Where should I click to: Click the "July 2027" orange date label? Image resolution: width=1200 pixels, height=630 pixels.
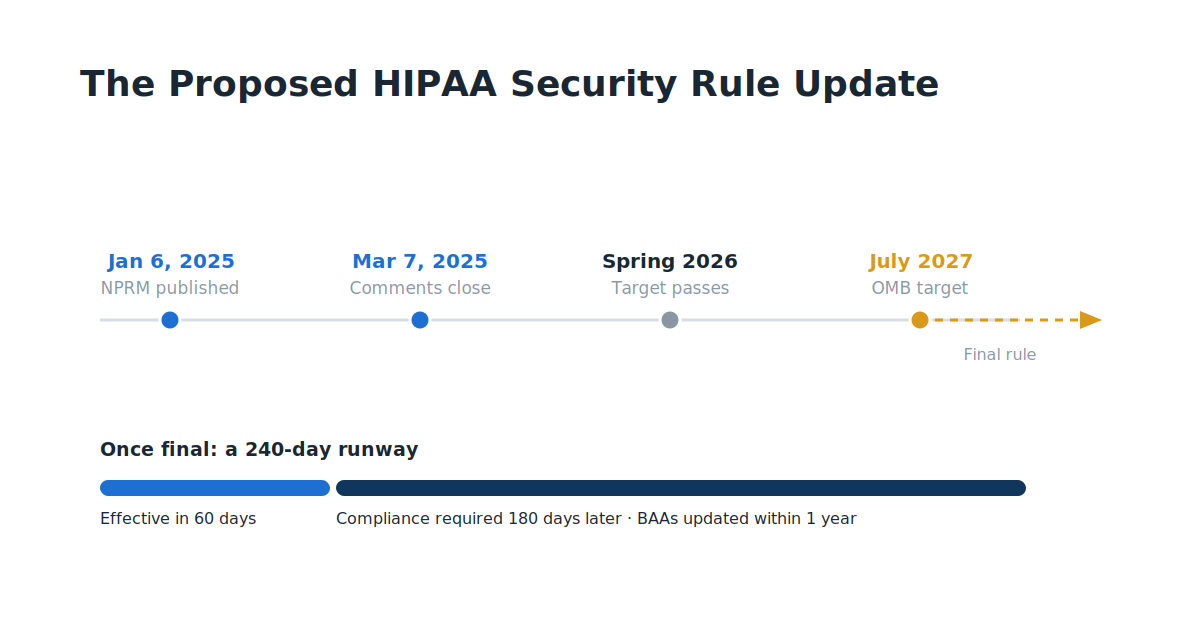click(x=921, y=262)
